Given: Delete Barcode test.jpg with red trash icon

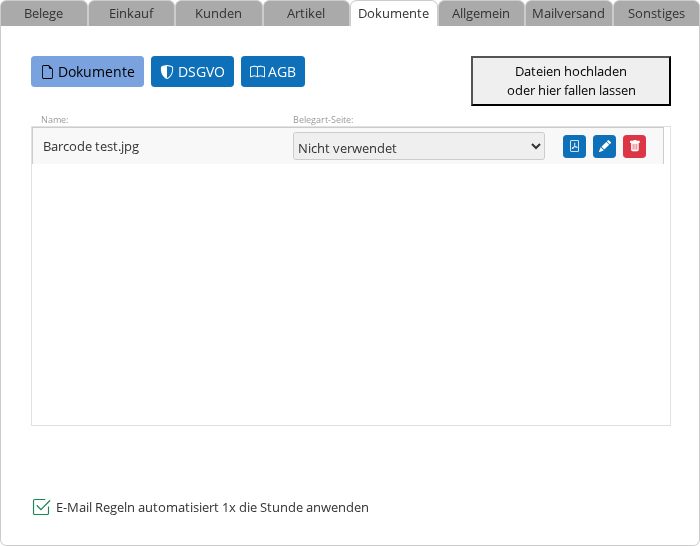Looking at the screenshot, I should (x=634, y=147).
